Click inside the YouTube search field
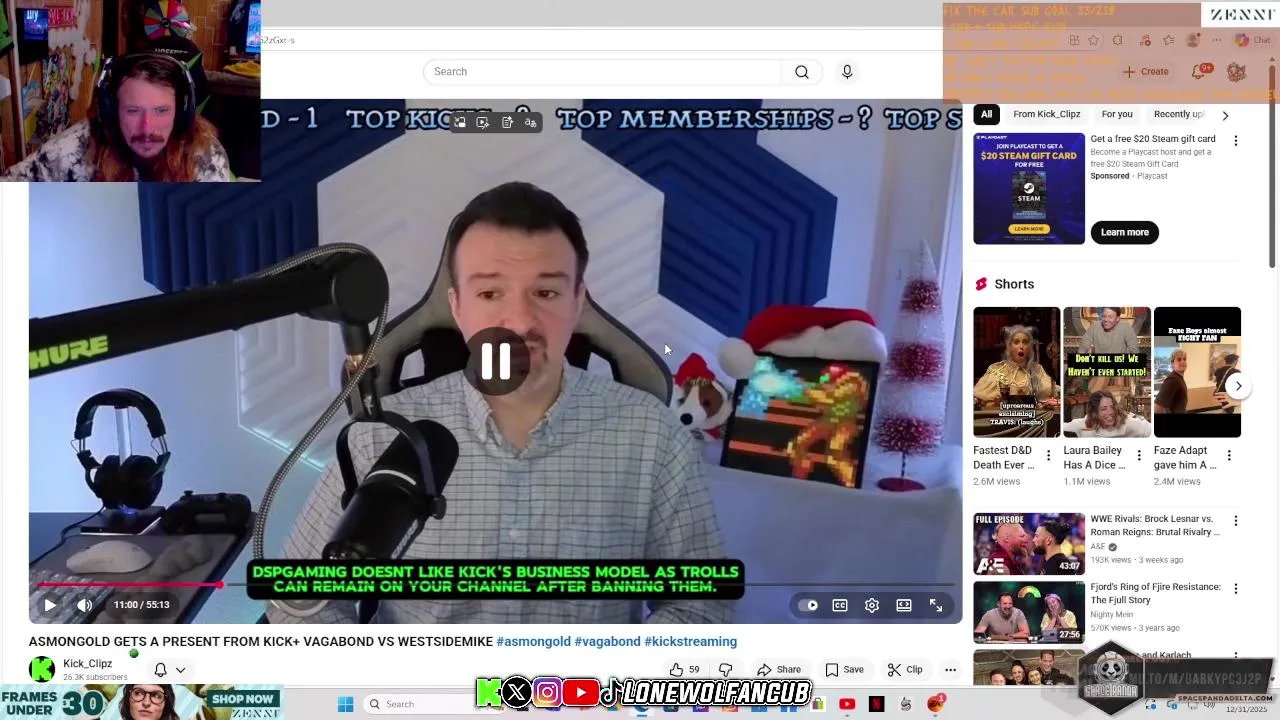The image size is (1280, 720). [603, 72]
